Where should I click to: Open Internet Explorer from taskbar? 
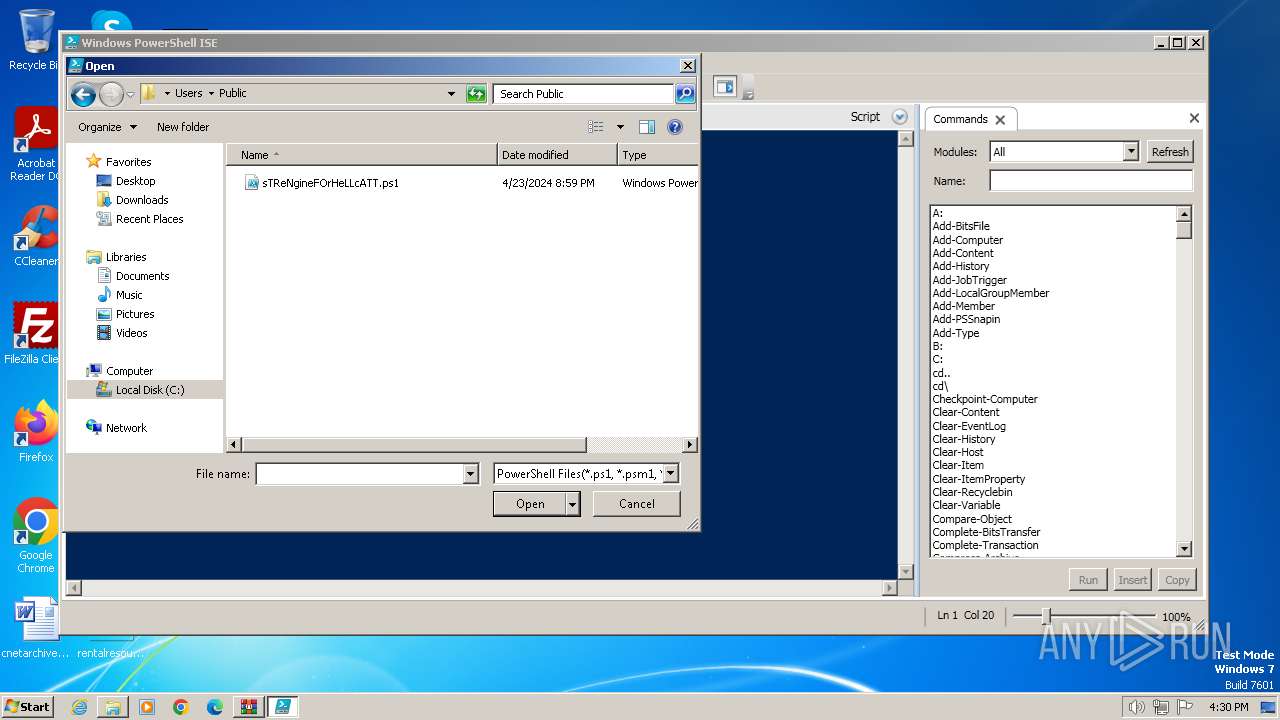(x=79, y=707)
